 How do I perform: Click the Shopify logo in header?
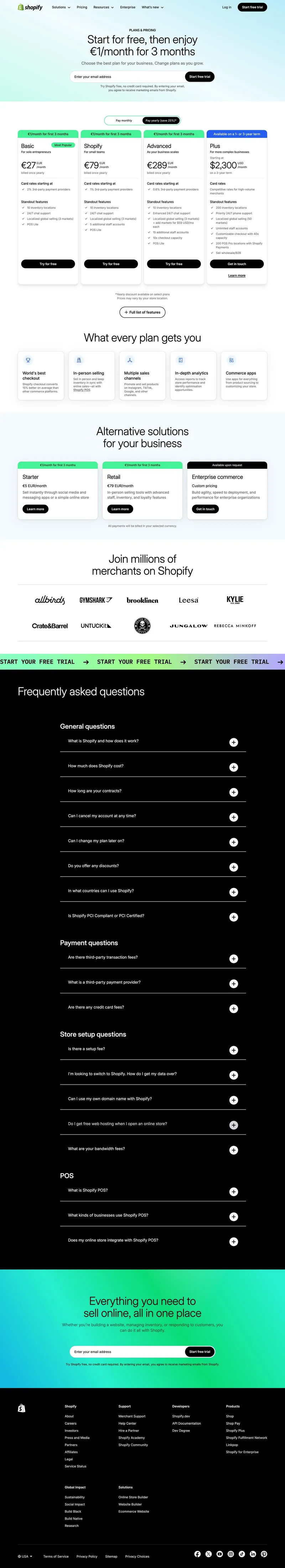point(30,7)
